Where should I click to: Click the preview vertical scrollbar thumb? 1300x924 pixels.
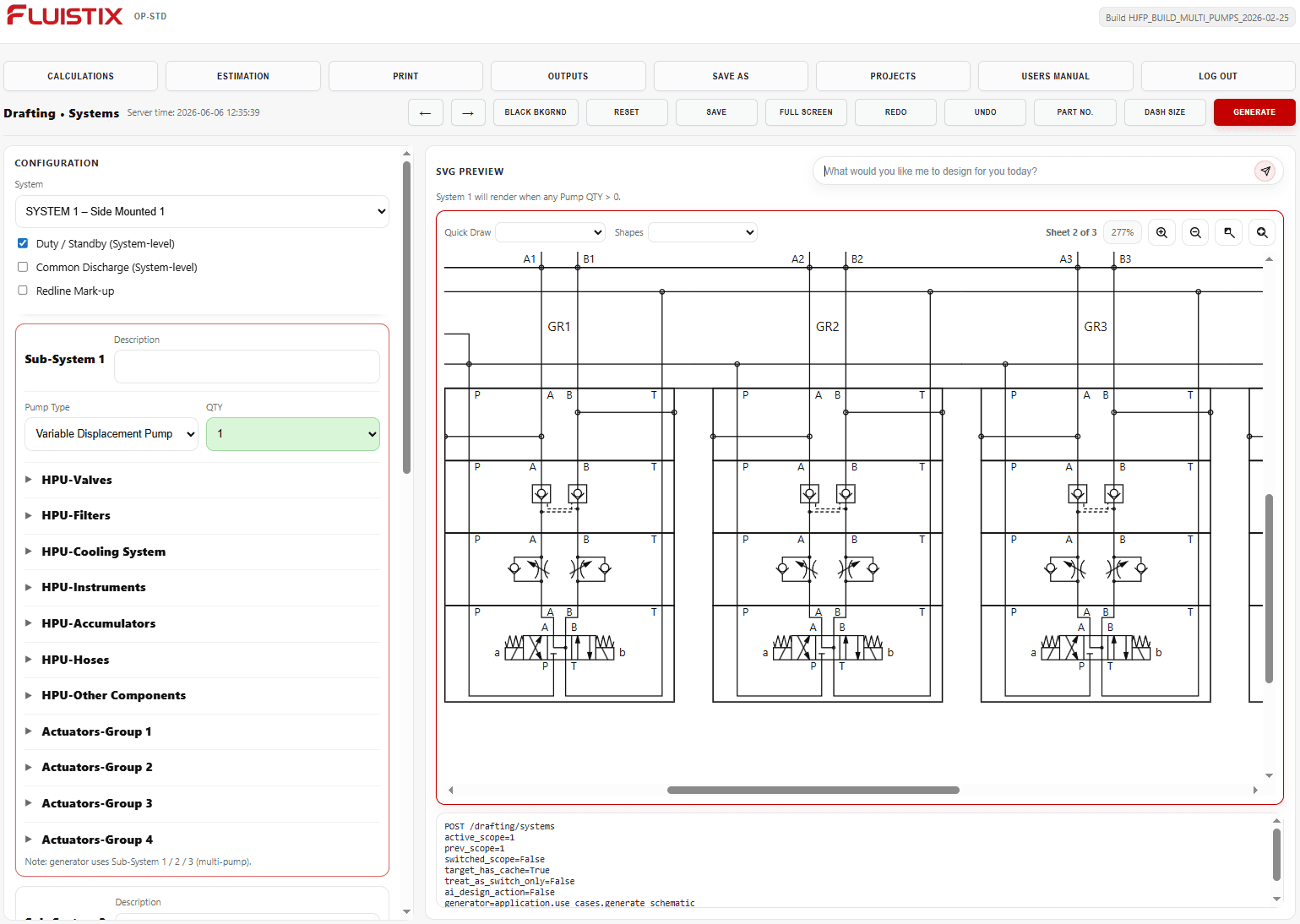pos(1269,589)
